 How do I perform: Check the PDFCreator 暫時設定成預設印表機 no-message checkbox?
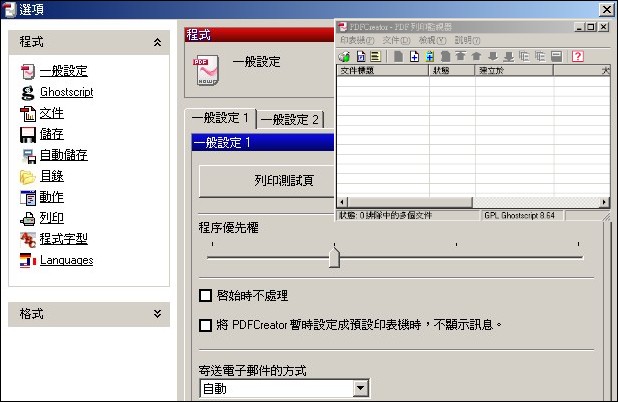click(205, 325)
